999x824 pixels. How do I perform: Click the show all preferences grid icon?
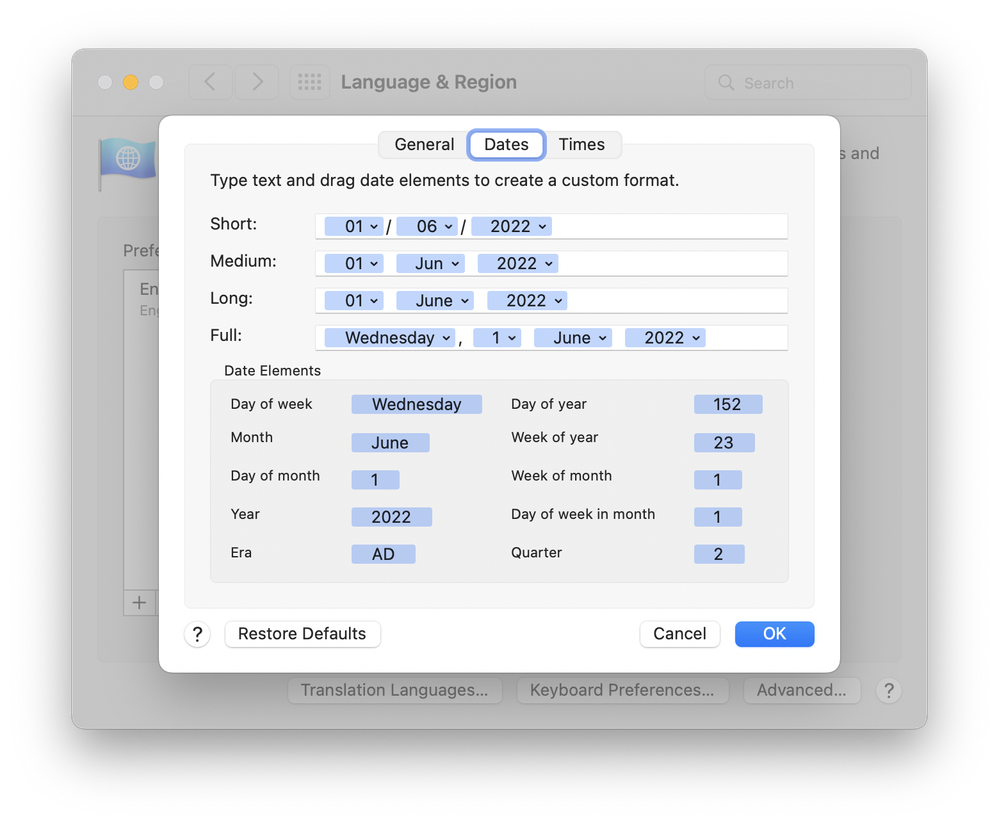coord(310,82)
